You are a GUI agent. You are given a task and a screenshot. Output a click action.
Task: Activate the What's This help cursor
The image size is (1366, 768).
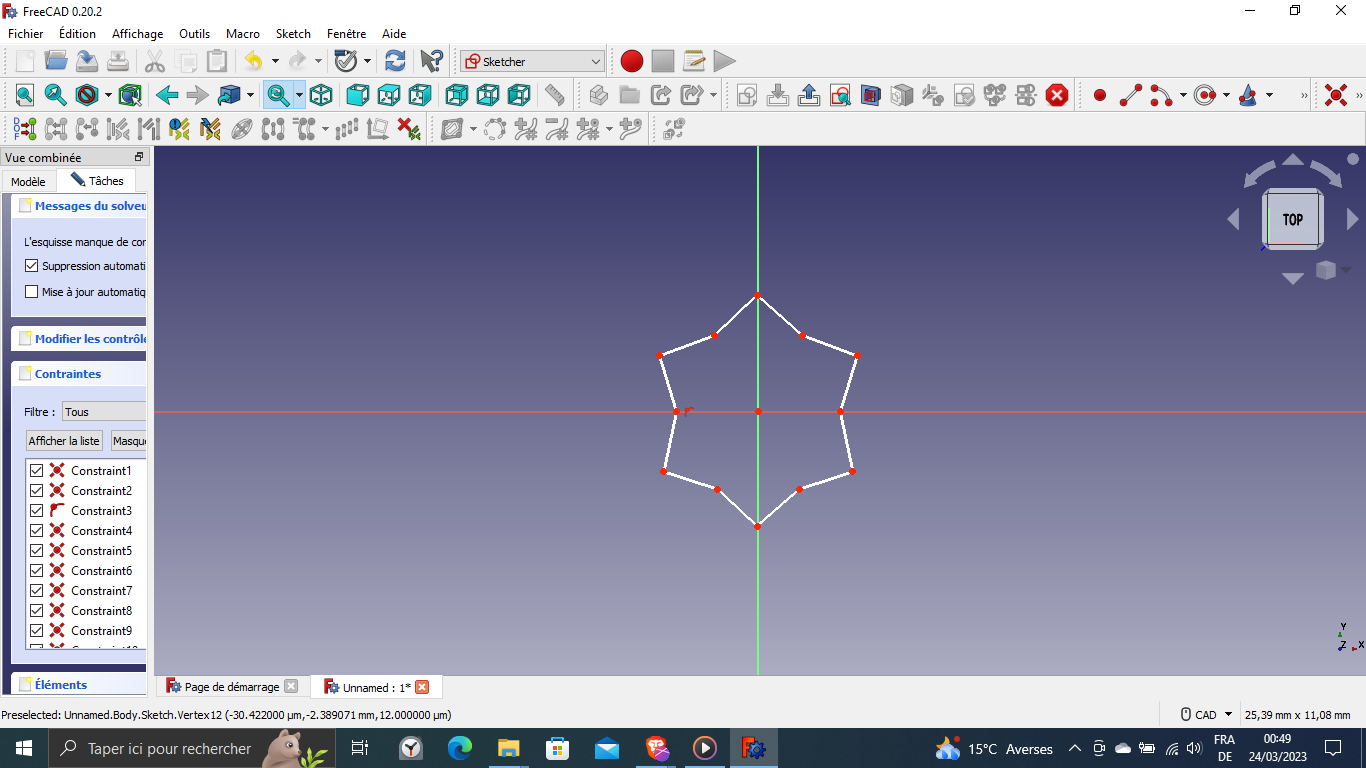coord(431,61)
